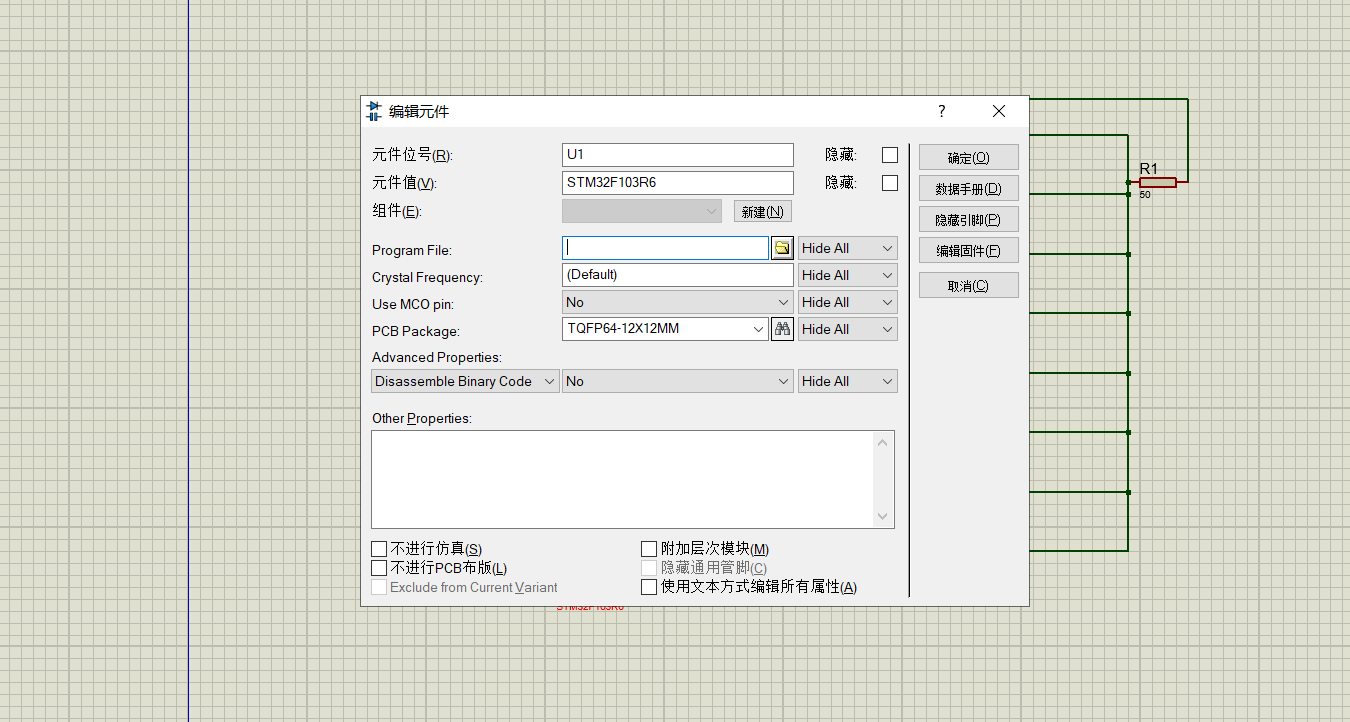The height and width of the screenshot is (722, 1350).
Task: Expand Advanced Properties value No dropdown
Action: (678, 381)
